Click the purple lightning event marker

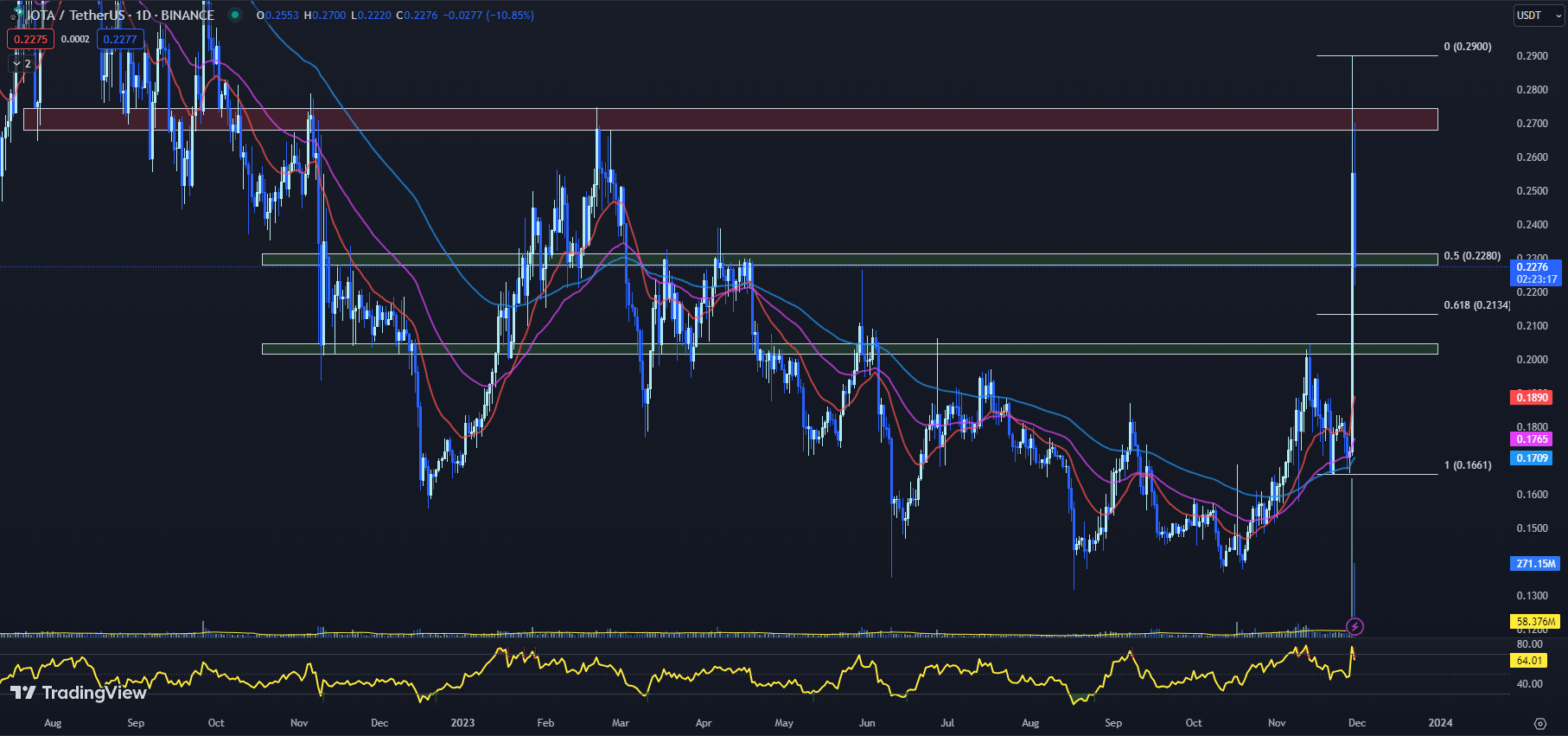pyautogui.click(x=1355, y=626)
